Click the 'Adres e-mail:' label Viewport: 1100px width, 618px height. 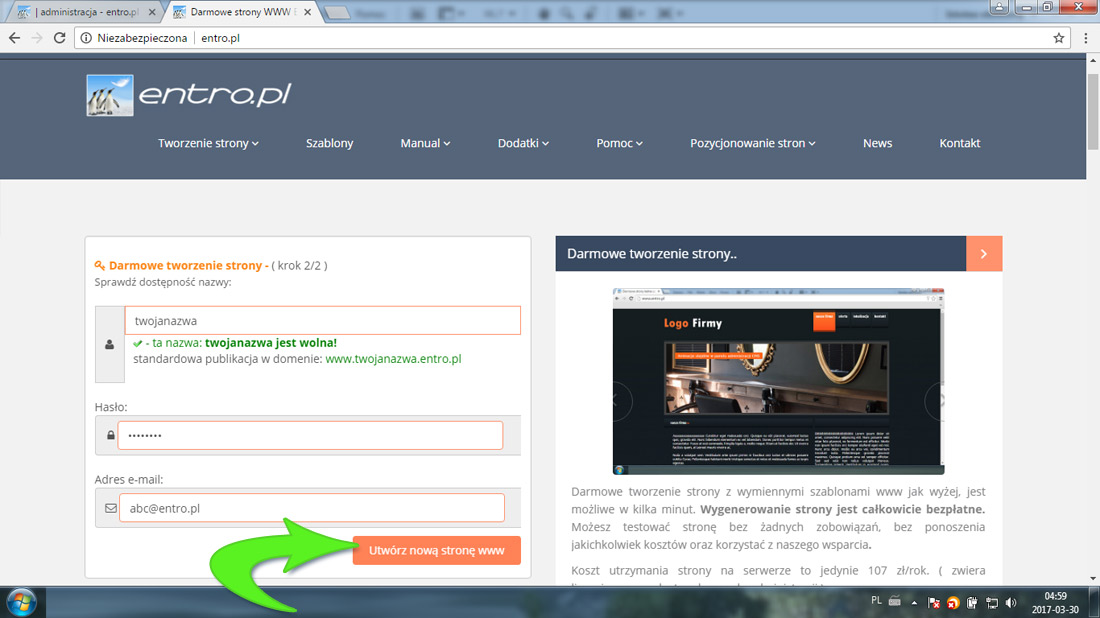tap(129, 480)
